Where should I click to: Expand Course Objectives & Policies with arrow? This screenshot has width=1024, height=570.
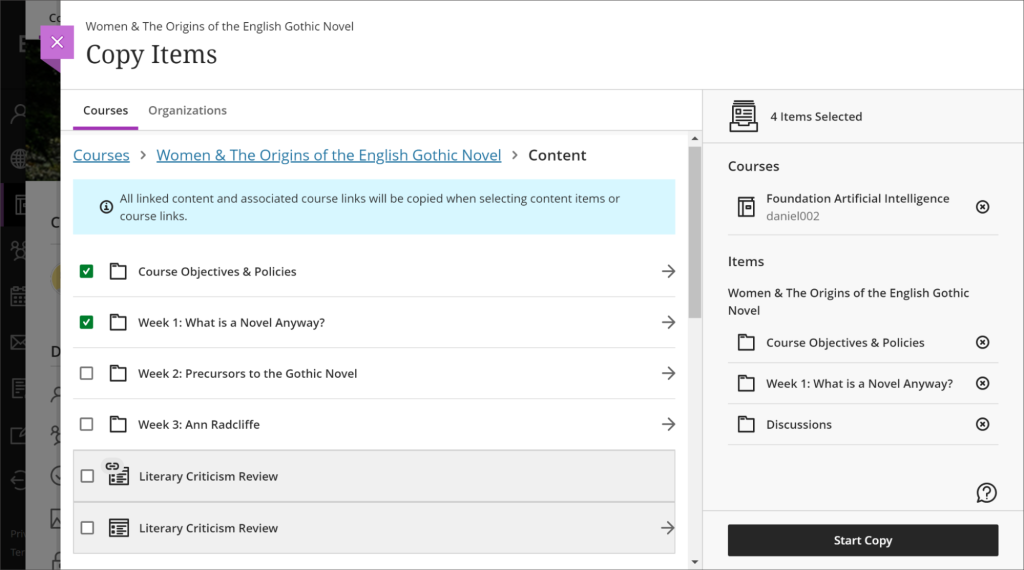668,271
